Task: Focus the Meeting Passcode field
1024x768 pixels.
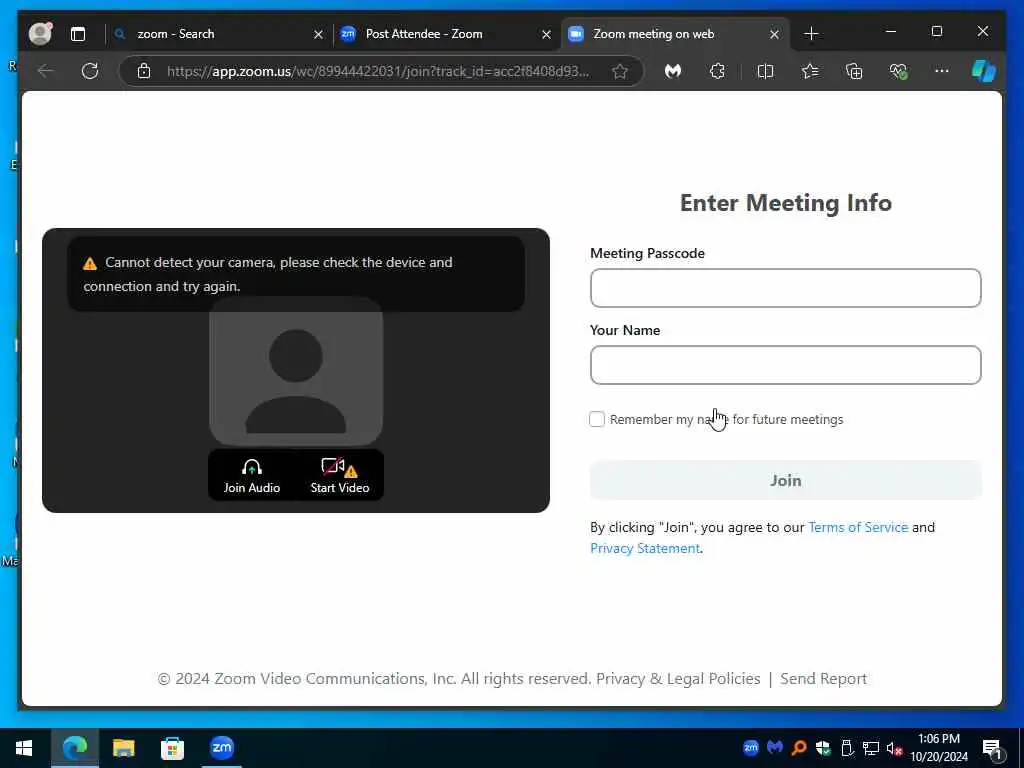Action: [786, 288]
